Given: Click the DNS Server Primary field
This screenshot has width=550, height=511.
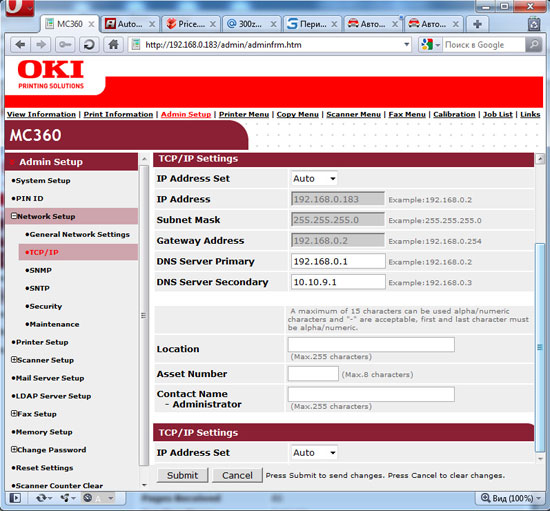Looking at the screenshot, I should (x=338, y=262).
